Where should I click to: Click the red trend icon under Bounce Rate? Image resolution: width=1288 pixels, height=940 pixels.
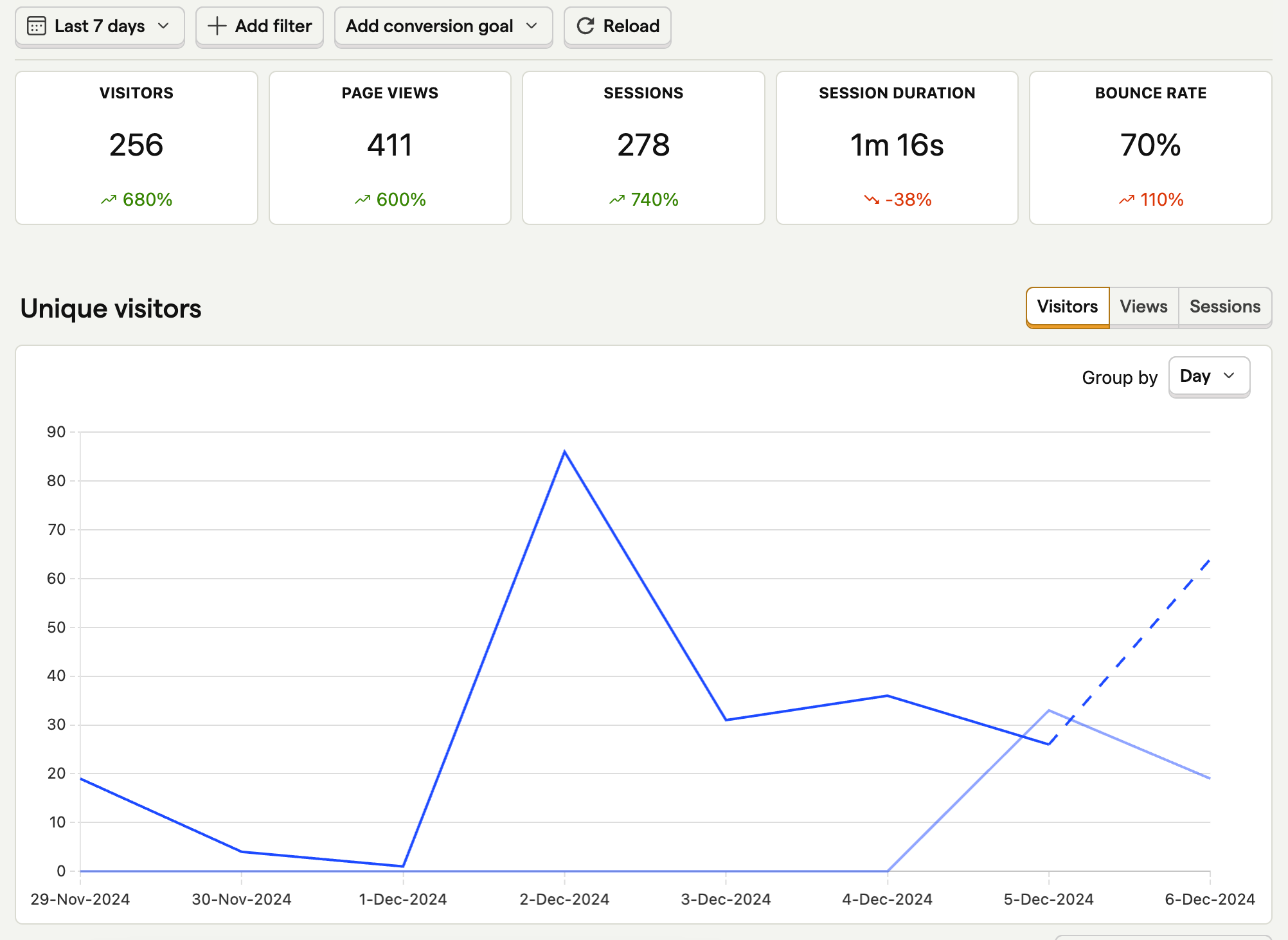(x=1127, y=200)
